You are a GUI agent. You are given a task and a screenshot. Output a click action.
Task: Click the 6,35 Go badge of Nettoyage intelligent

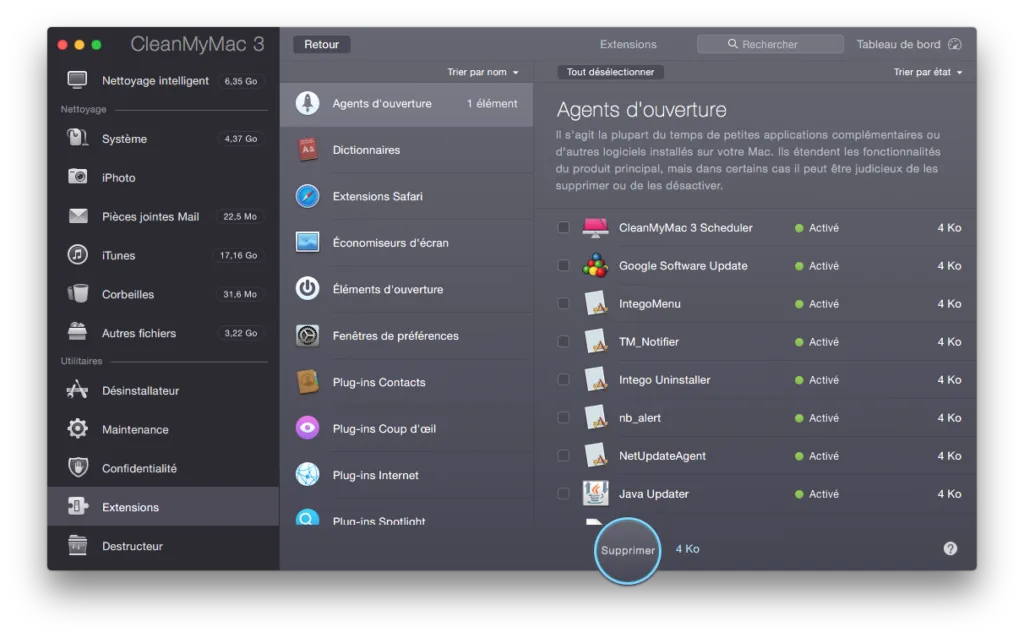click(x=240, y=81)
